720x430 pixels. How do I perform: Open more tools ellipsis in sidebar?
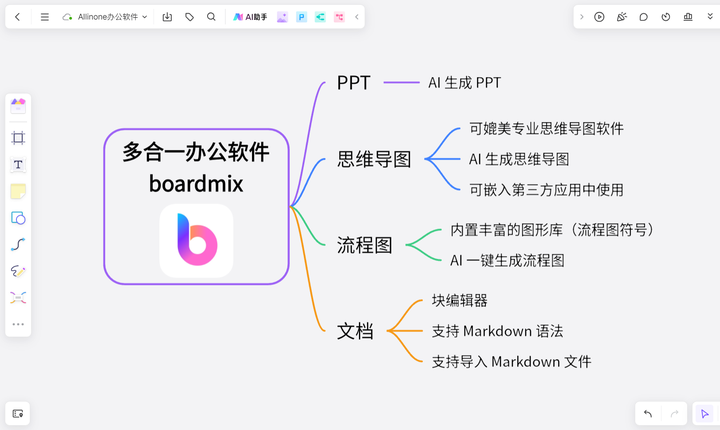(18, 324)
